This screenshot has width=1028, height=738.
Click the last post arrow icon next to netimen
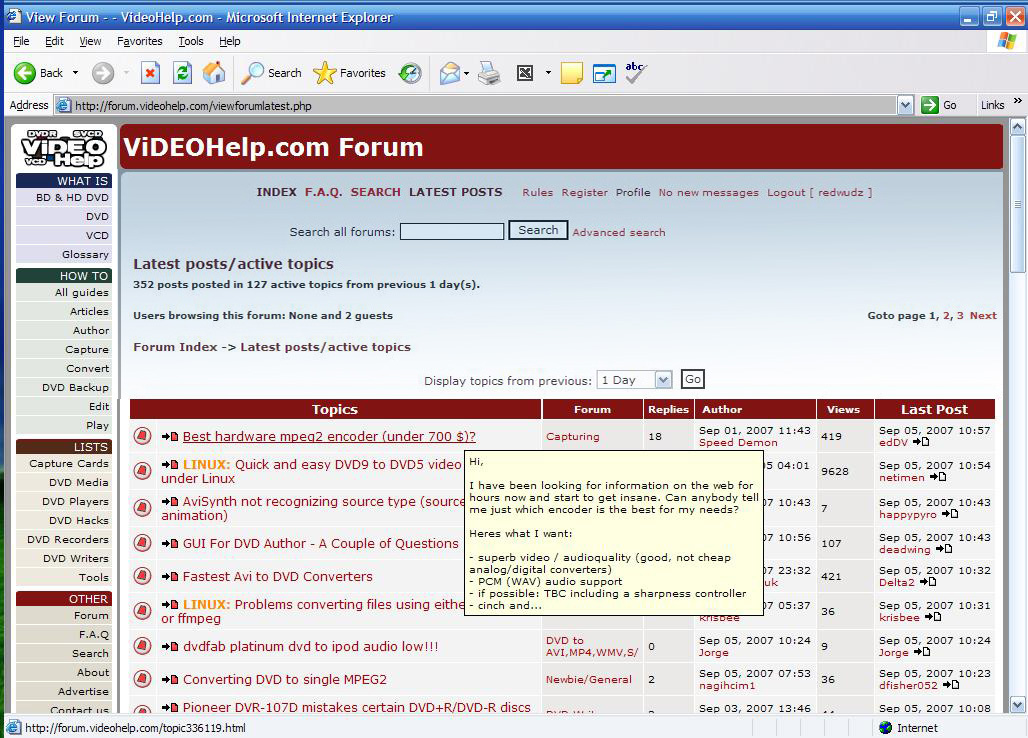pyautogui.click(x=938, y=476)
